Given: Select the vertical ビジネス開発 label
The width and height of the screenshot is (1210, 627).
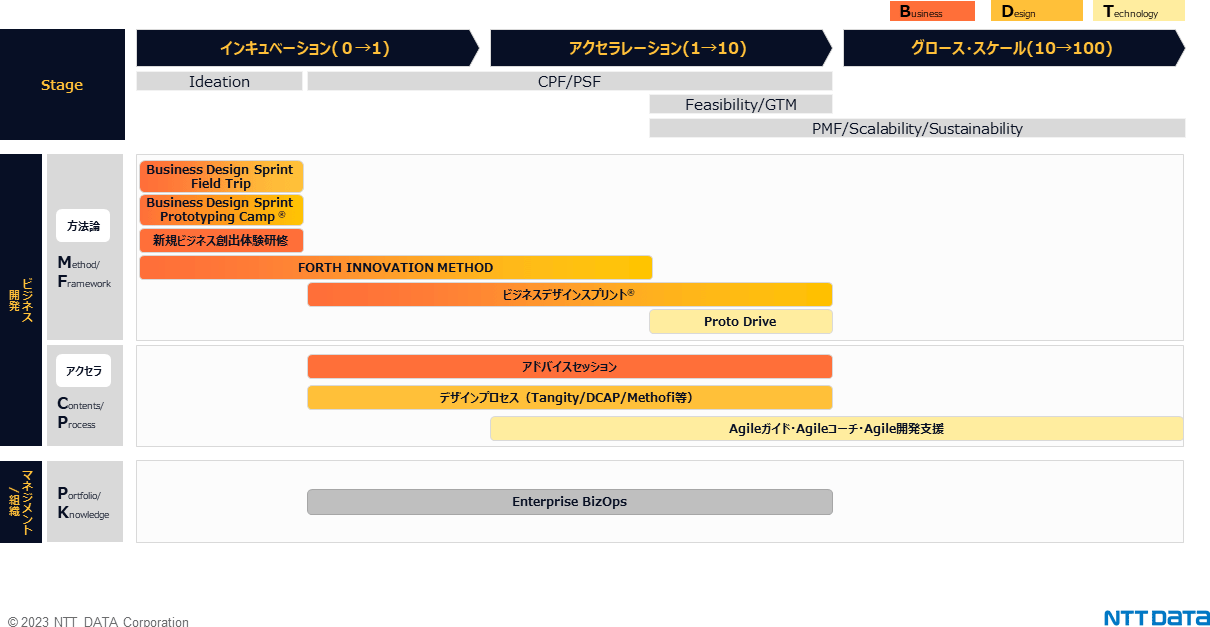Looking at the screenshot, I should pyautogui.click(x=21, y=300).
